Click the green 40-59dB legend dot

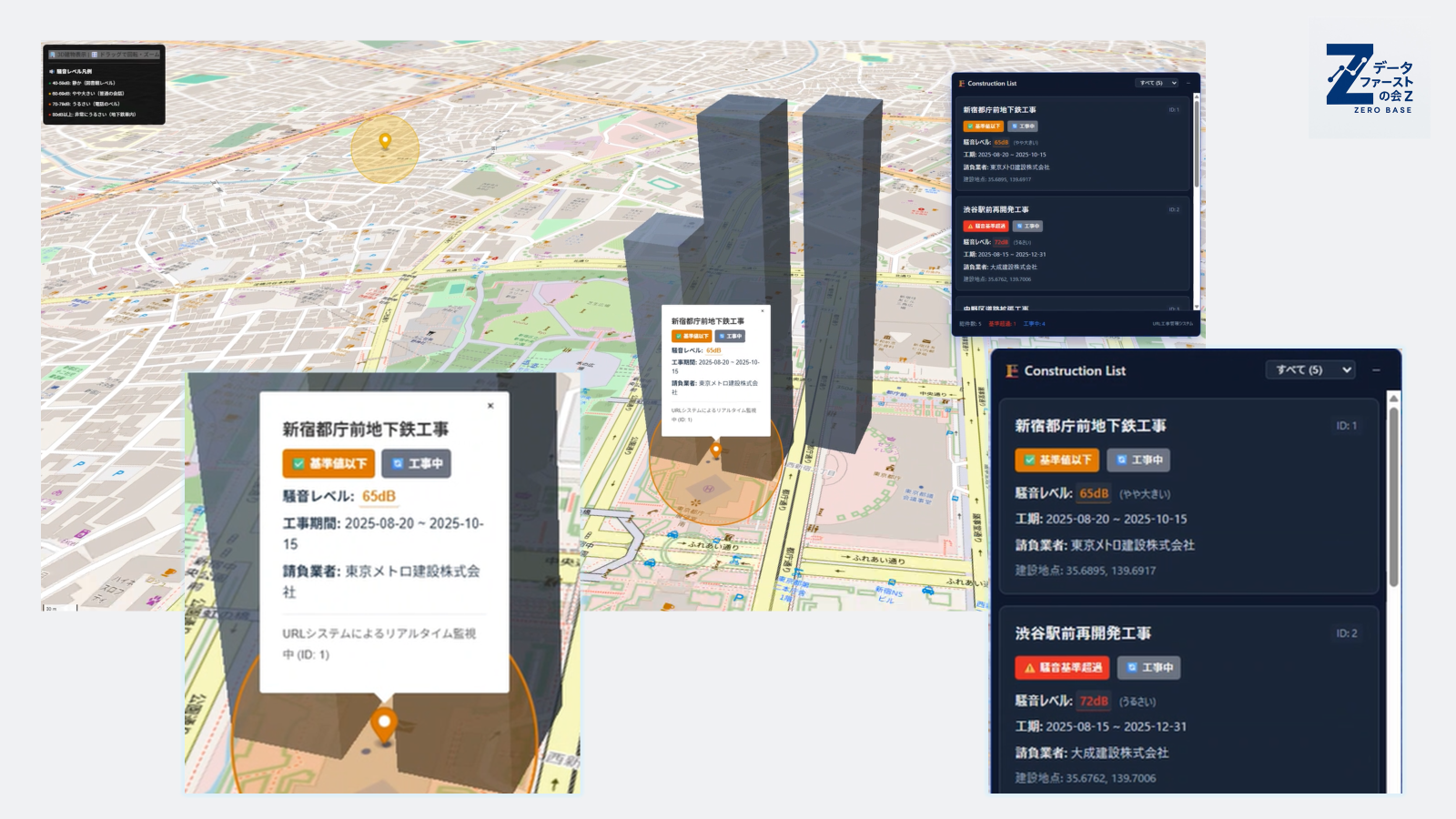coord(50,83)
